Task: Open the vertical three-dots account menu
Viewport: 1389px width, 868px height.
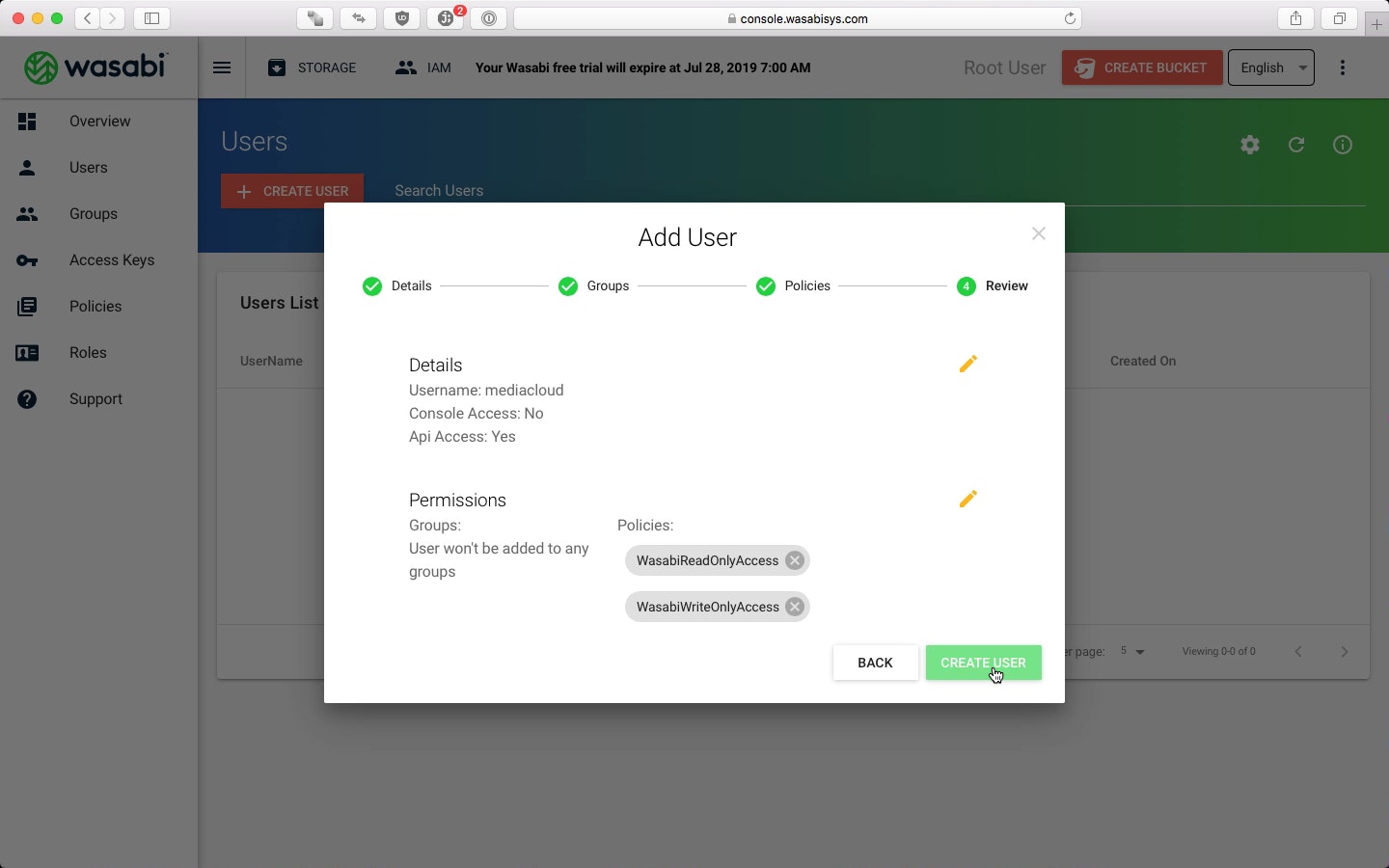Action: click(1343, 68)
